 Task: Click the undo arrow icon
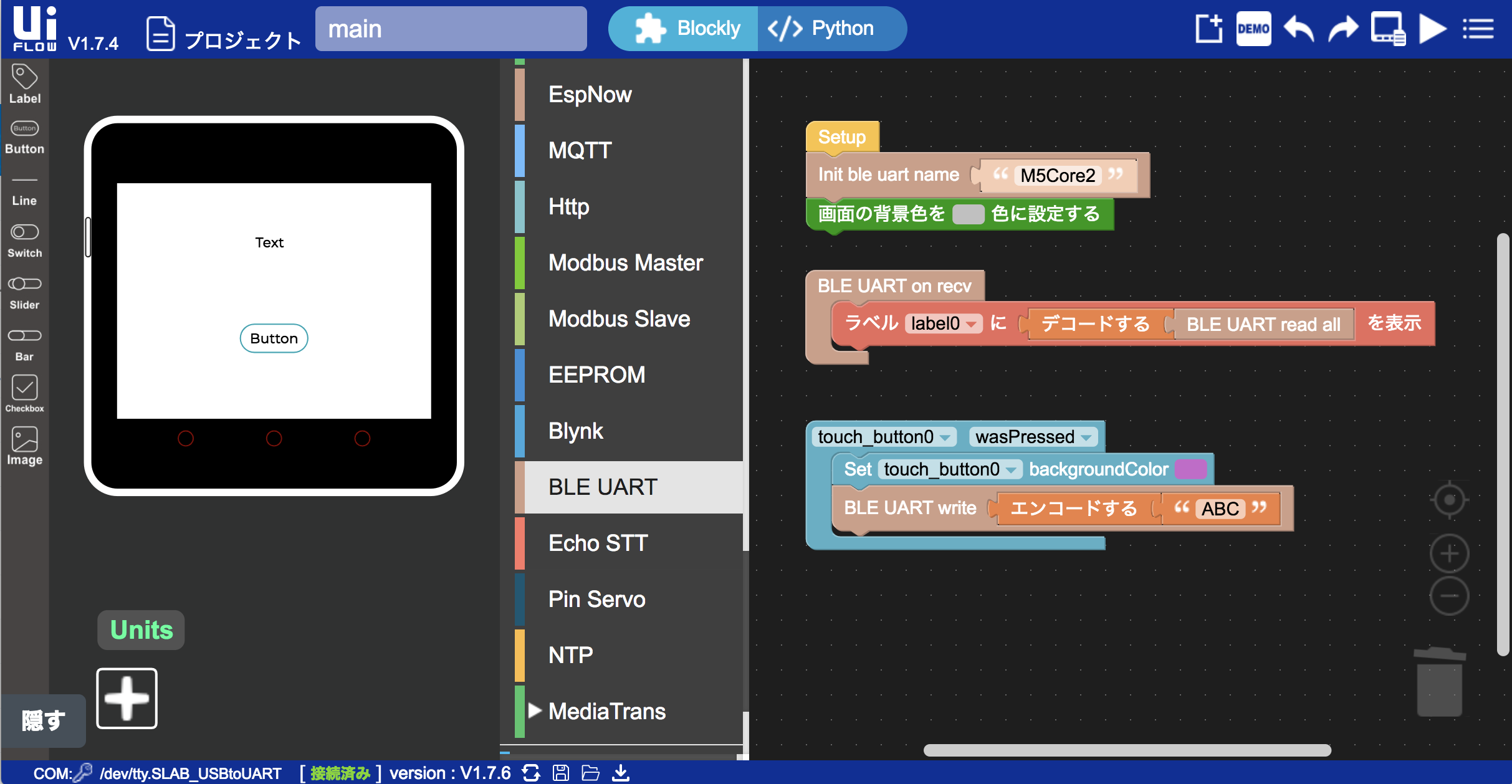coord(1299,29)
